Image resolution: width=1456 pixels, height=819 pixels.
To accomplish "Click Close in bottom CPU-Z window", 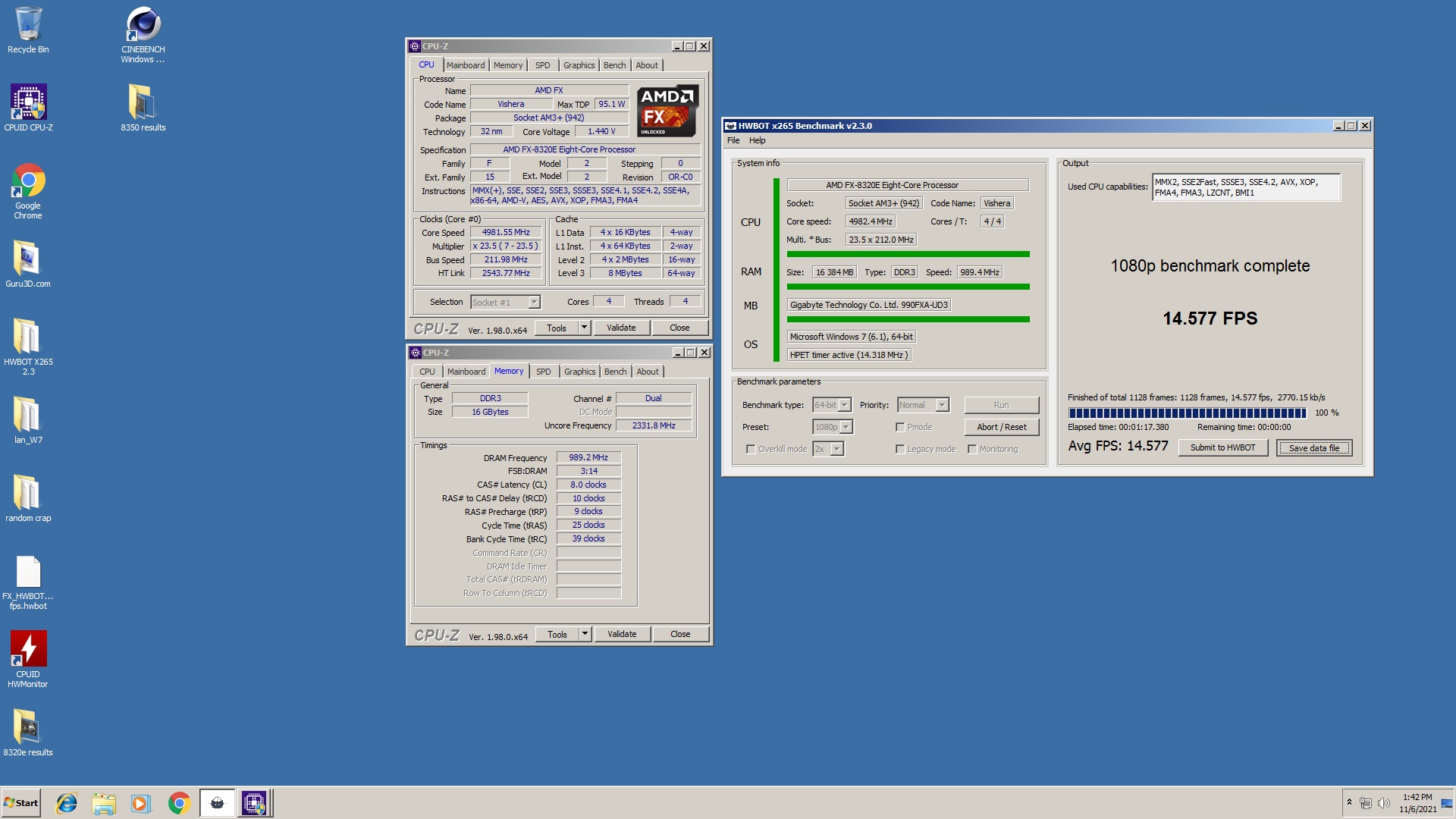I will coord(680,634).
